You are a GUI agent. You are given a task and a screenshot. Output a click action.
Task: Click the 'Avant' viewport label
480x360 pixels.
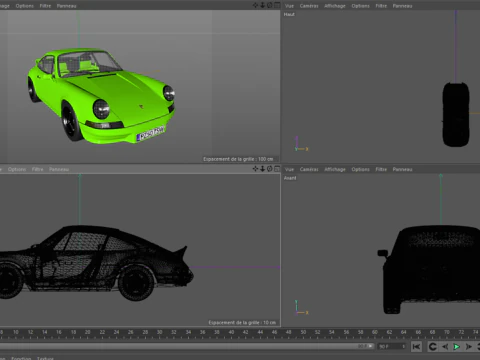[x=290, y=178]
